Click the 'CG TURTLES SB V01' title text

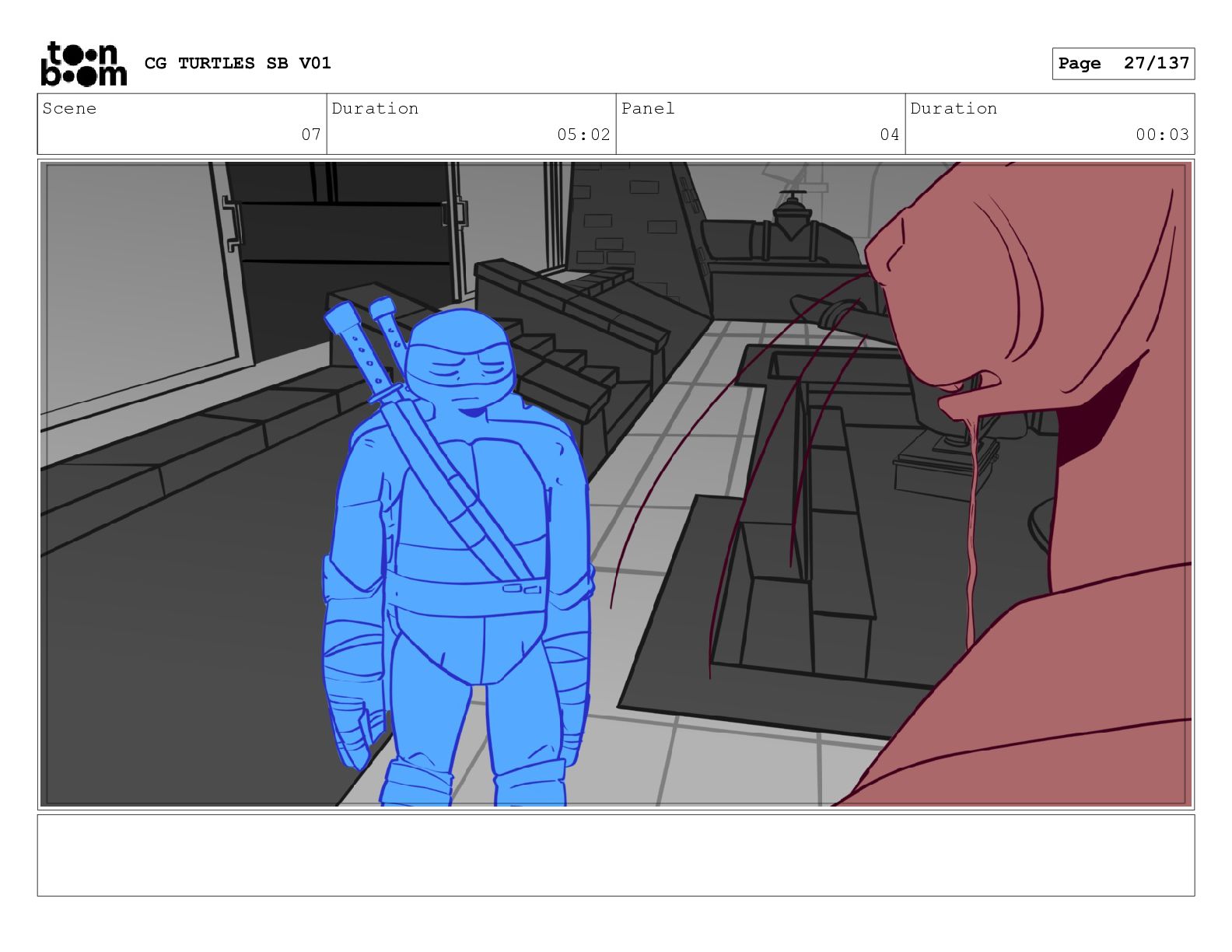coord(238,63)
